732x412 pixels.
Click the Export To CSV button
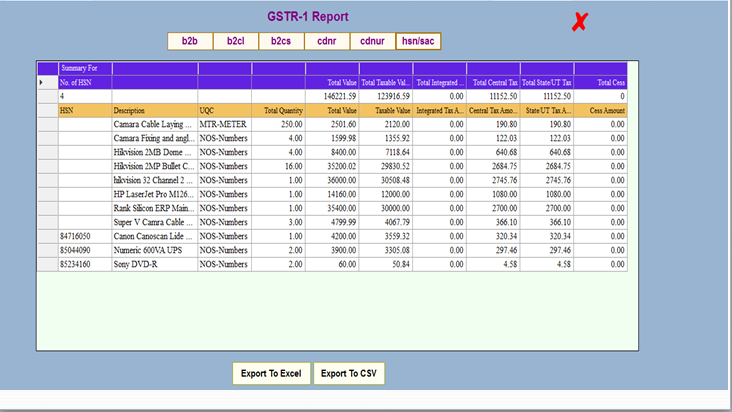349,373
